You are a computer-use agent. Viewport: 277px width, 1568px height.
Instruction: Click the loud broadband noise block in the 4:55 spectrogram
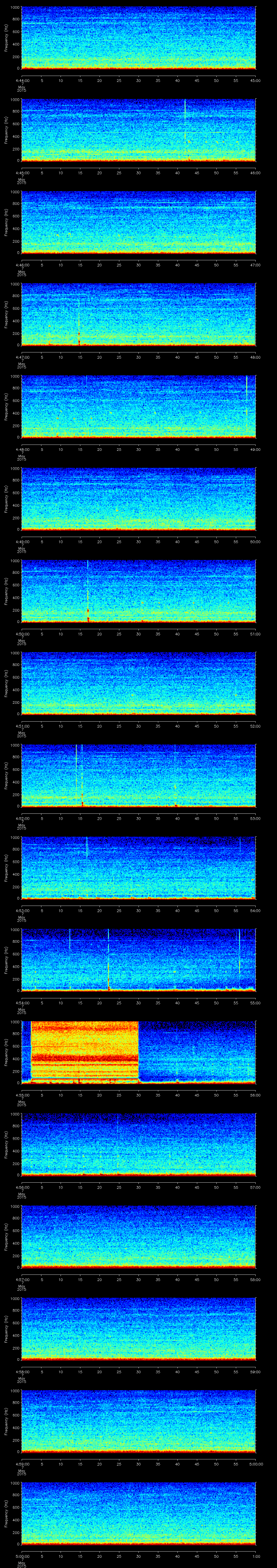click(85, 1051)
